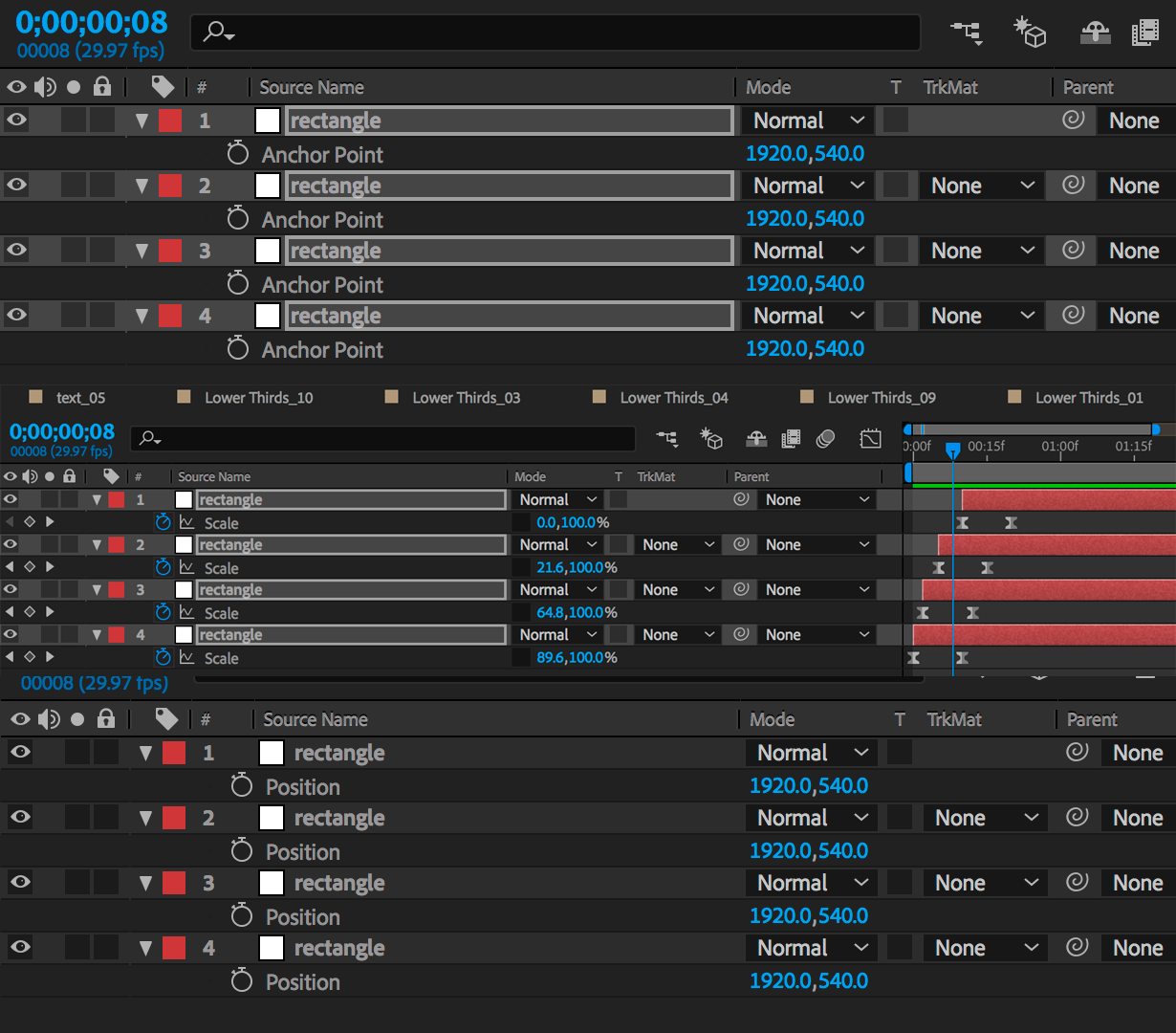Hide layer 1 with eye icon in Anchor Point panel
1176x1033 pixels.
(16, 120)
